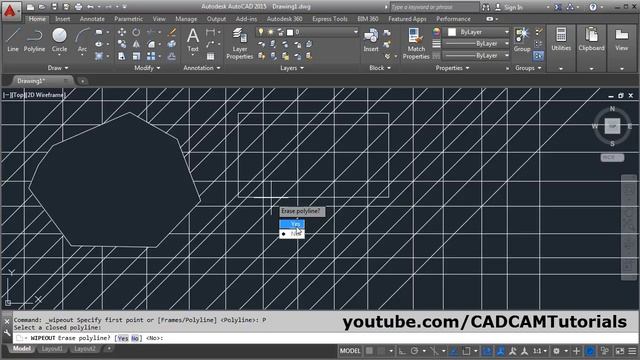Toggle the rectangle icon button beside object snap tracking
Viewport: 640px width, 360px height.
click(466, 351)
